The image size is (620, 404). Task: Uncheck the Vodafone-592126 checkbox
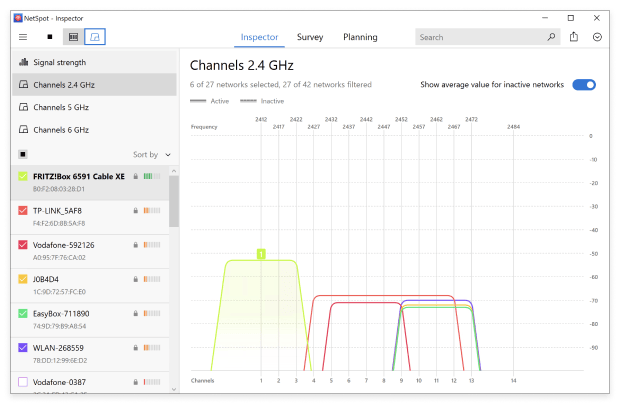pos(23,245)
